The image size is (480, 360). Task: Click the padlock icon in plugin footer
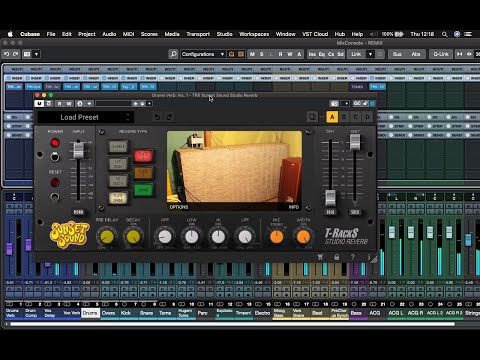(x=337, y=257)
